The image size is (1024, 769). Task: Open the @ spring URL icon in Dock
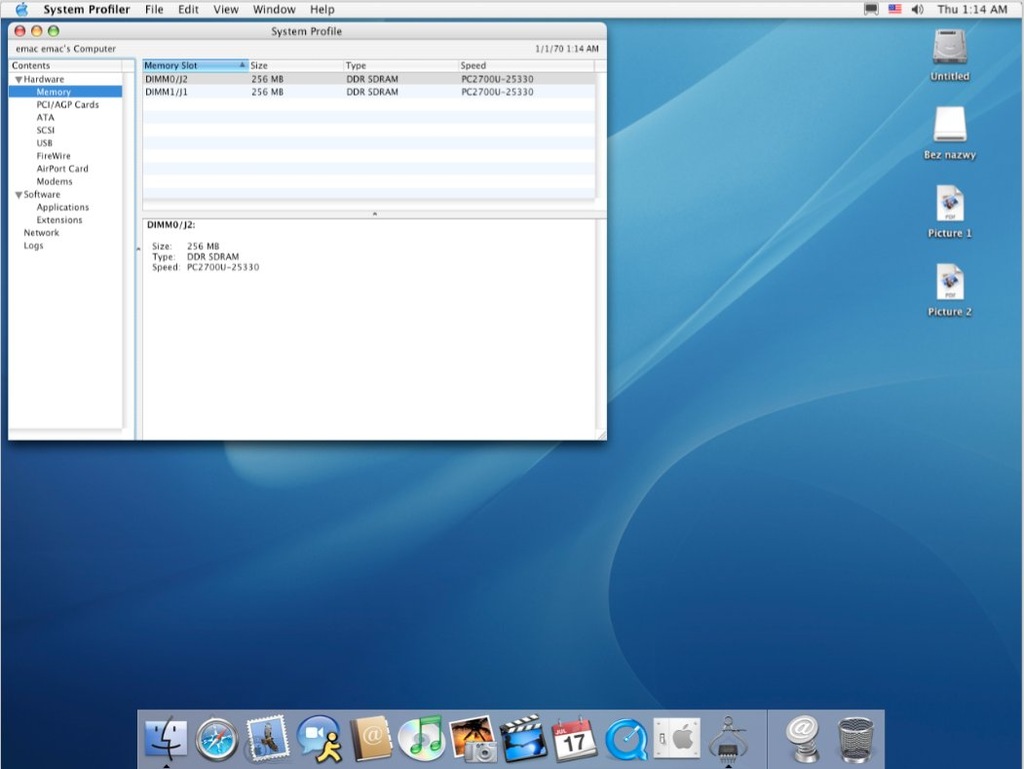tap(803, 739)
